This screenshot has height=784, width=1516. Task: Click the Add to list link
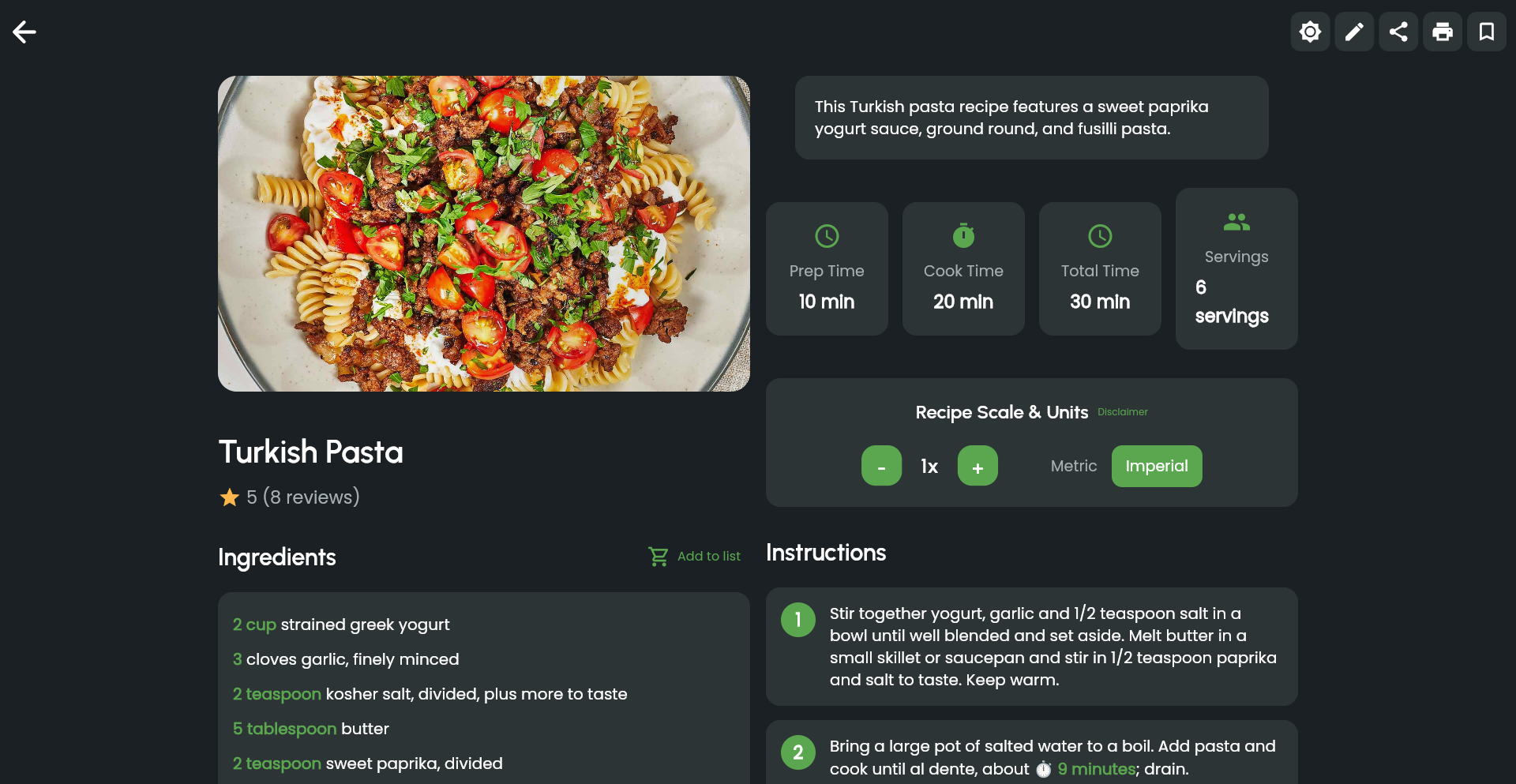click(x=708, y=557)
